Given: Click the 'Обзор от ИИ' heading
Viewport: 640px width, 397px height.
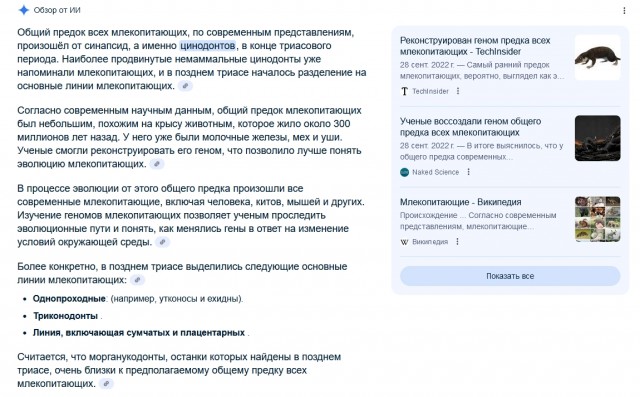Looking at the screenshot, I should click(x=57, y=10).
